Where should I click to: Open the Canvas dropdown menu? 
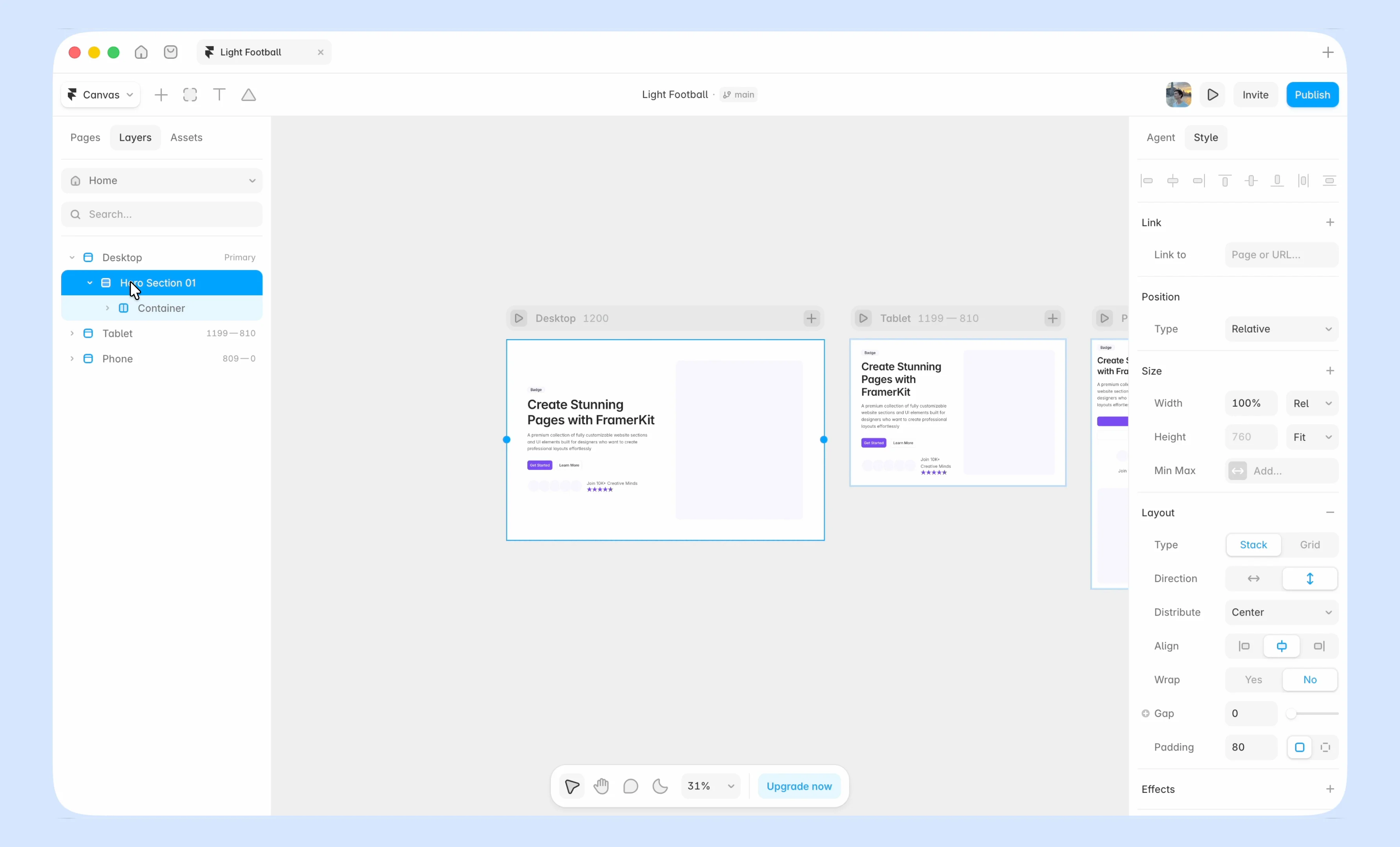[101, 95]
